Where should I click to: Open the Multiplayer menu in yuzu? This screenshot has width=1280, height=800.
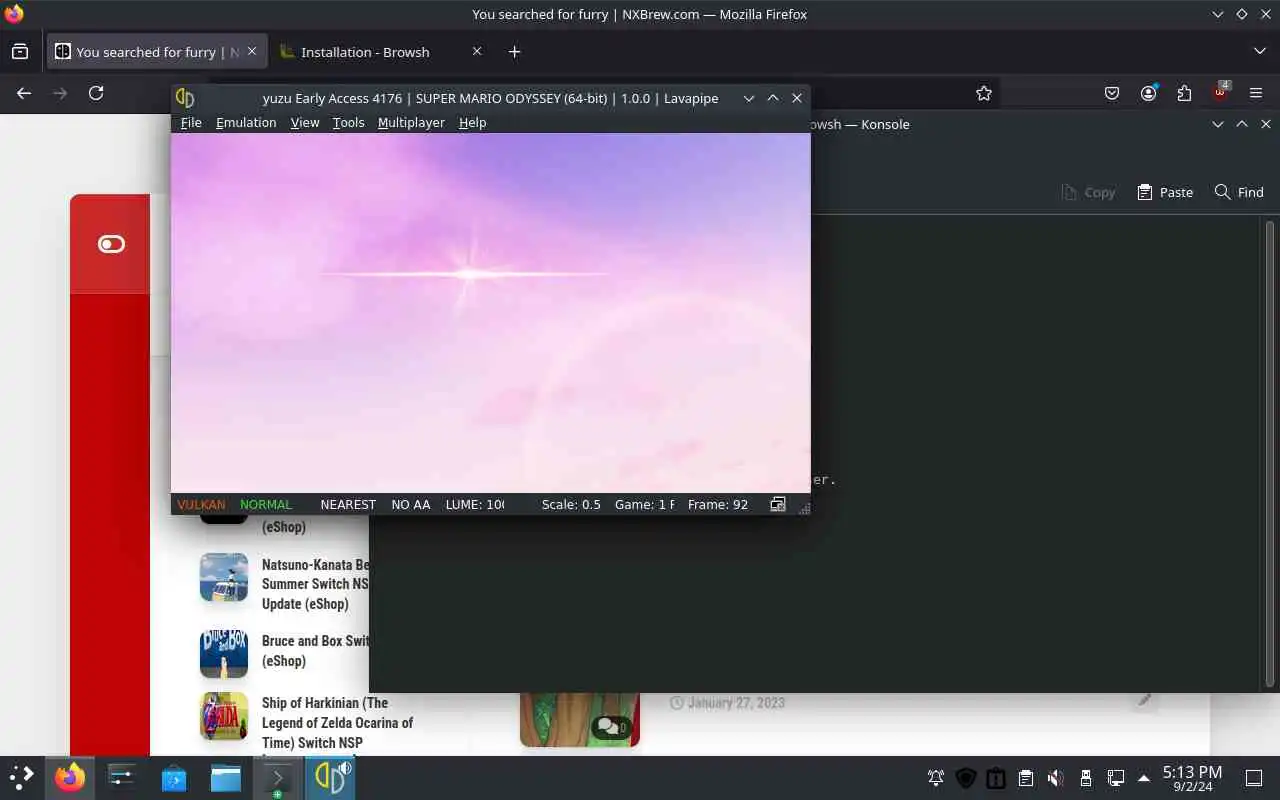click(x=411, y=122)
